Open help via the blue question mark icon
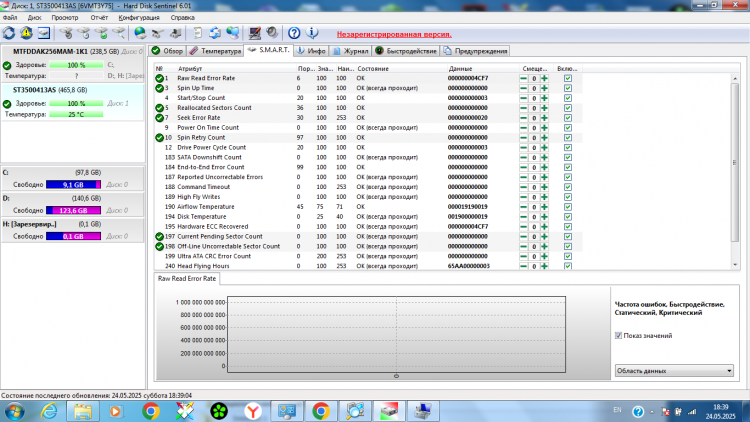This screenshot has height=422, width=750. [x=294, y=33]
